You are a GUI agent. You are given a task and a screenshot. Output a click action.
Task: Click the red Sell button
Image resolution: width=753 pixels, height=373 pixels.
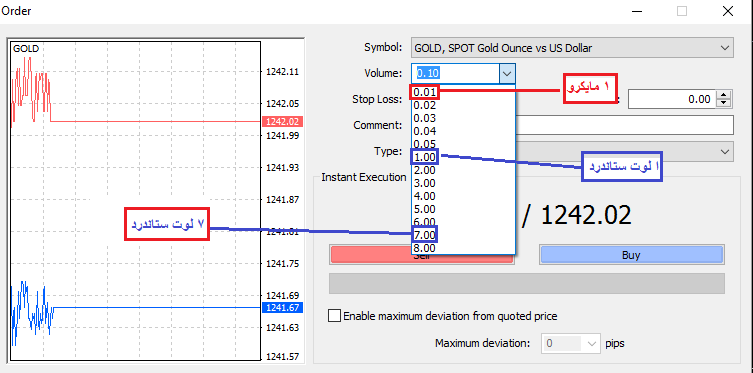[422, 255]
